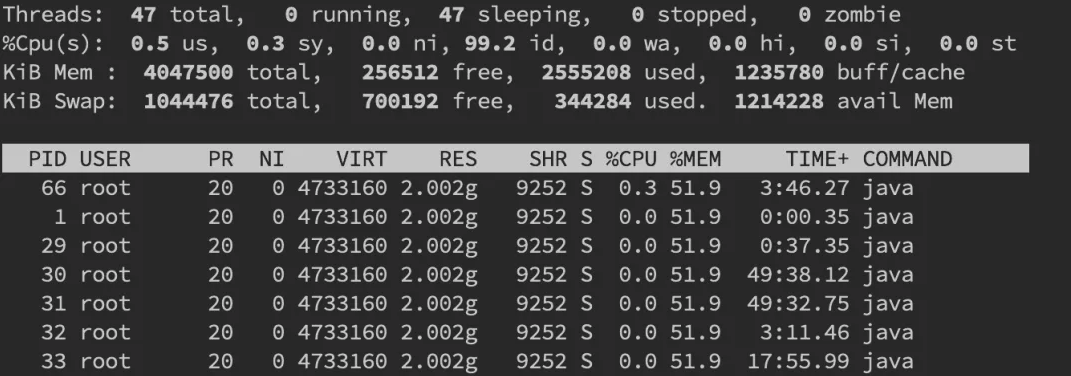Click the 4047500 total memory value

point(188,72)
